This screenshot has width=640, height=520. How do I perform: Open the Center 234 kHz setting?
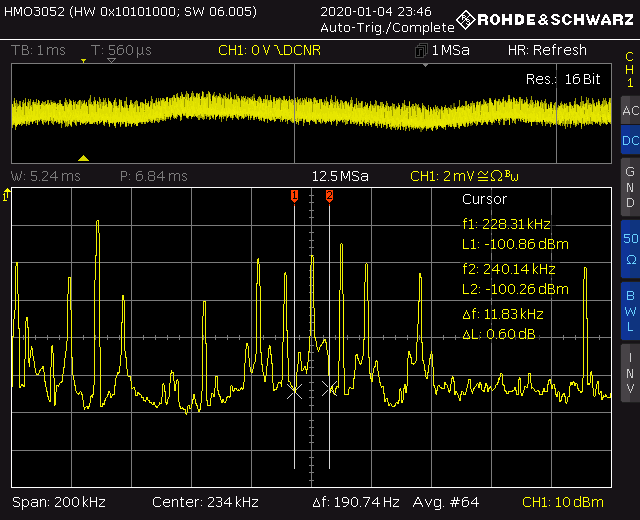tap(205, 502)
